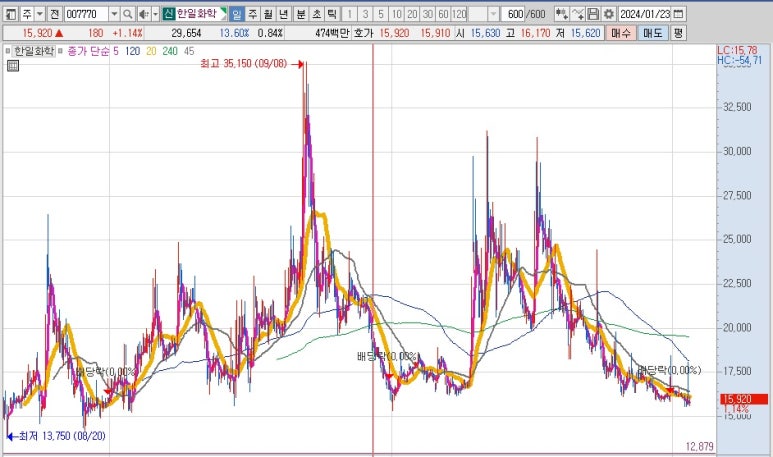Choose the 20 interval button
This screenshot has width=773, height=457.
pos(412,14)
